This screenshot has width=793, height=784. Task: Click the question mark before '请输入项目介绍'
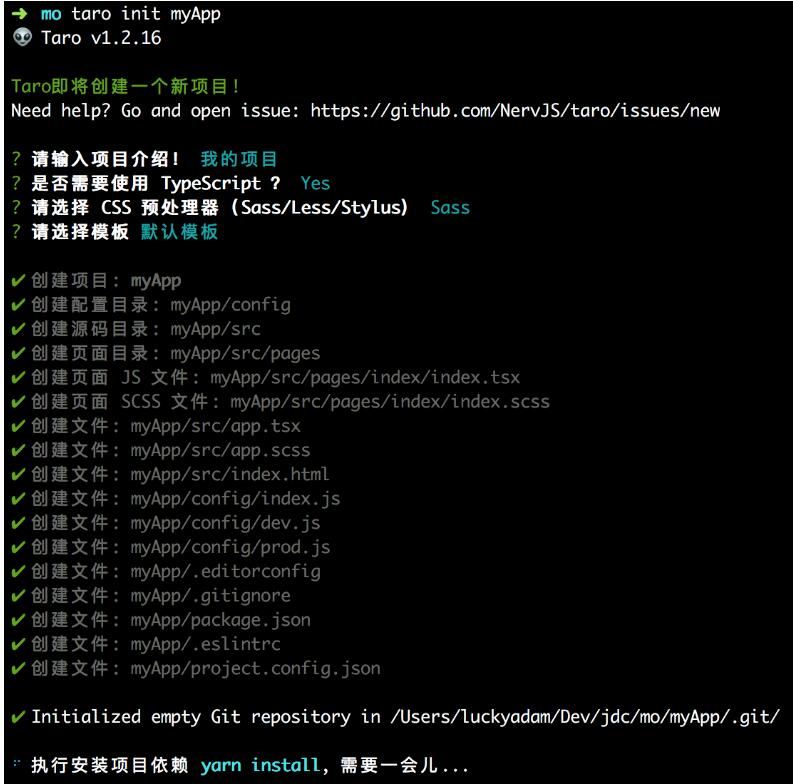tap(16, 159)
